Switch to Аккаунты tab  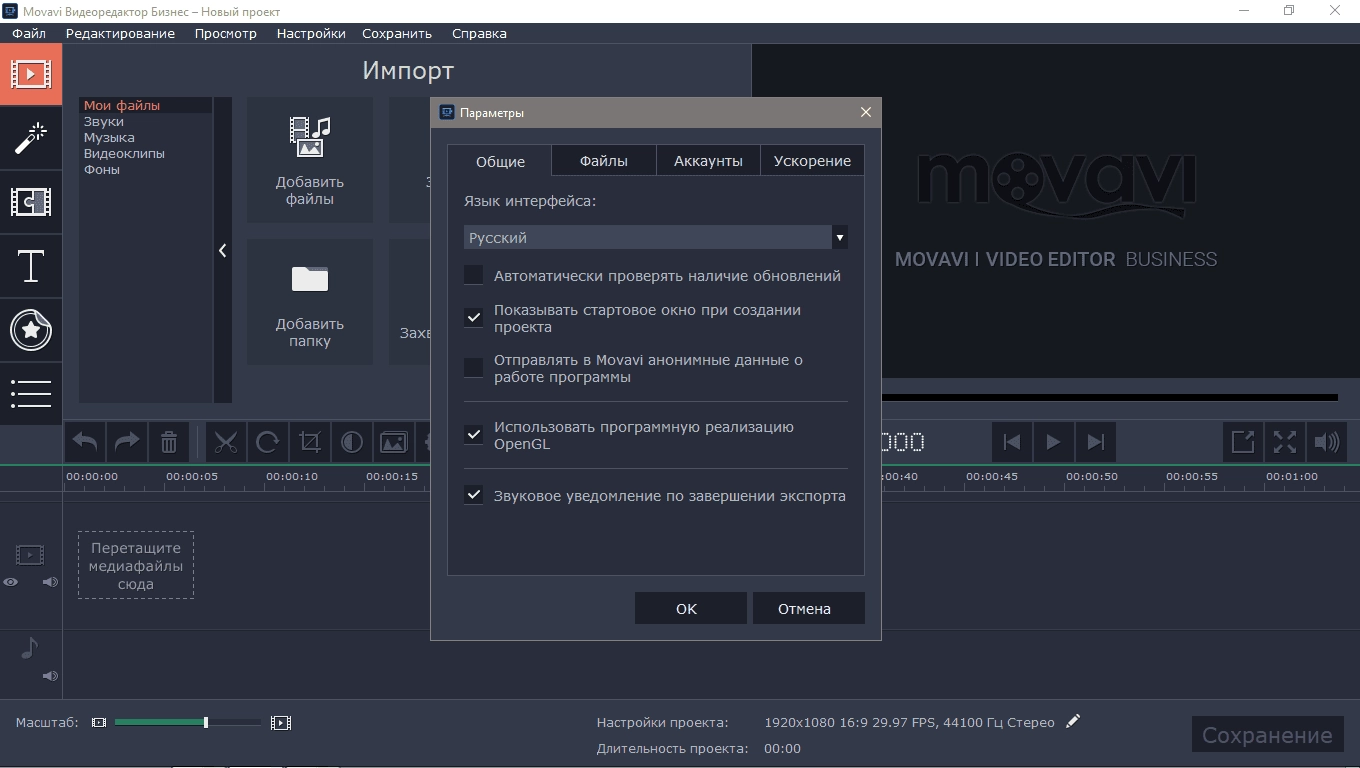[x=708, y=160]
